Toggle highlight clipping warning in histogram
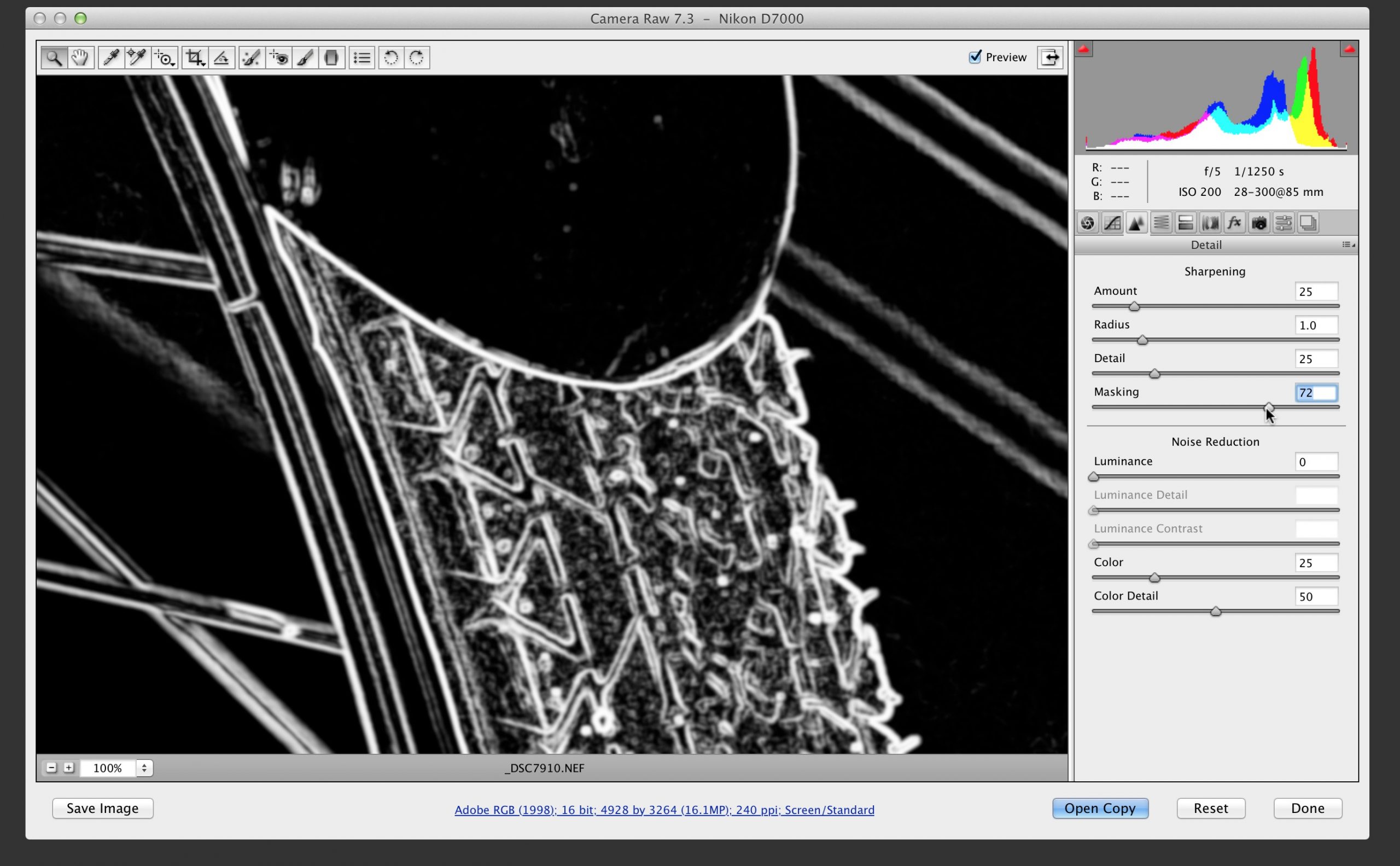The image size is (1400, 866). coord(1349,50)
